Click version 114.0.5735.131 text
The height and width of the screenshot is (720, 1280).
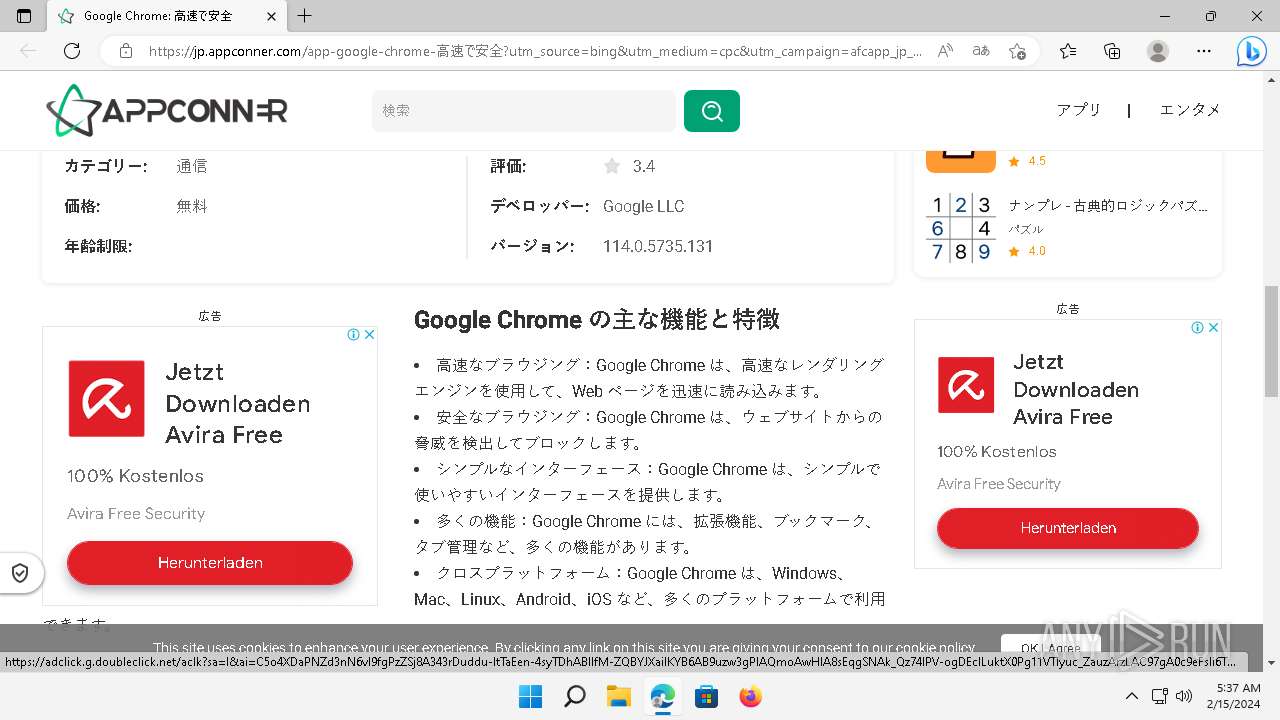(x=658, y=246)
